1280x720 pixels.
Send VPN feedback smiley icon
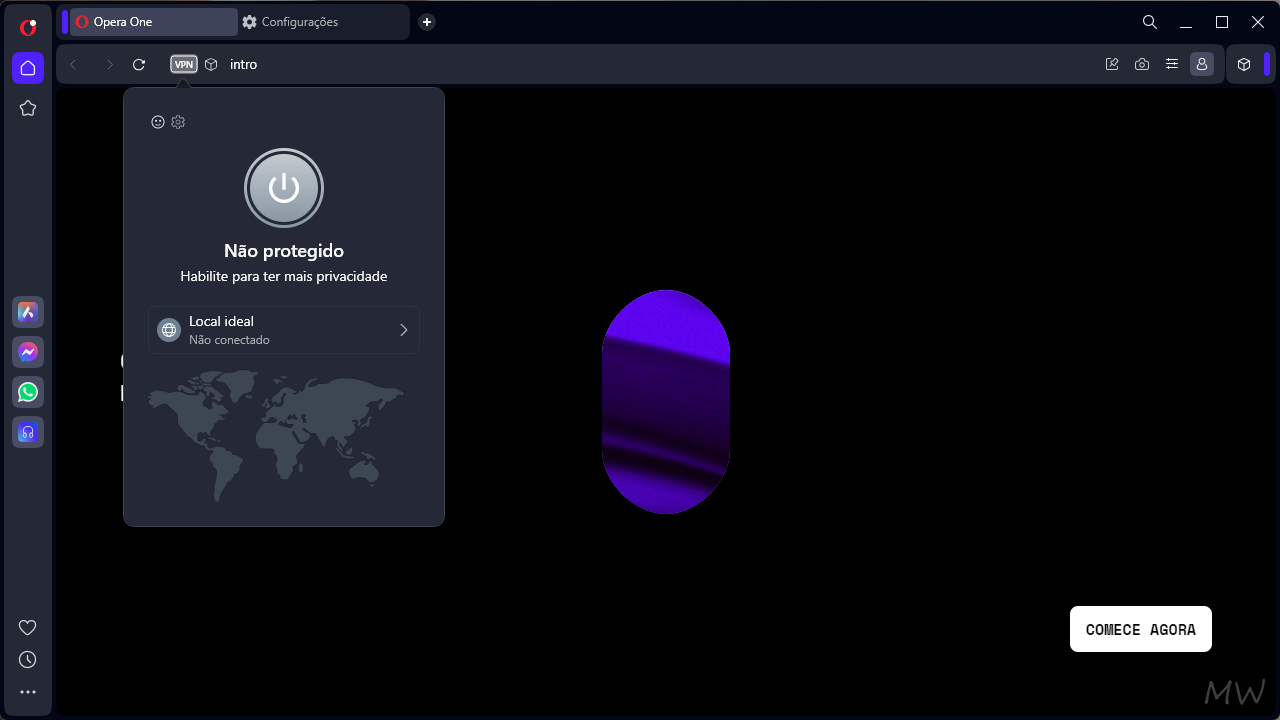pyautogui.click(x=158, y=122)
